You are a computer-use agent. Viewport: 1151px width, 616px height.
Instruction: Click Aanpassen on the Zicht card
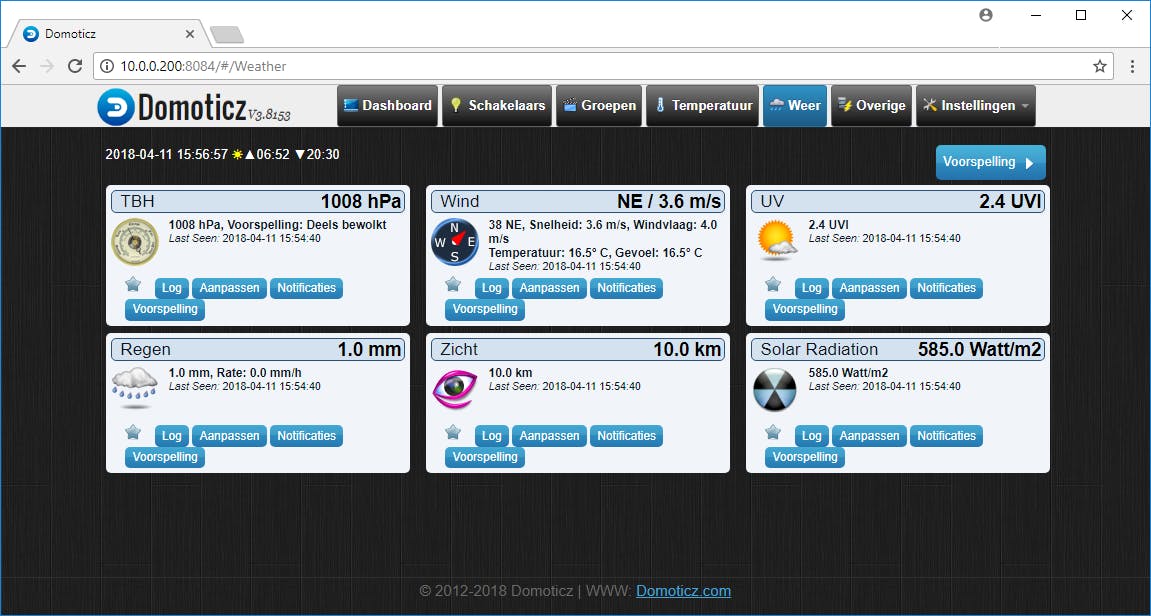[x=550, y=436]
